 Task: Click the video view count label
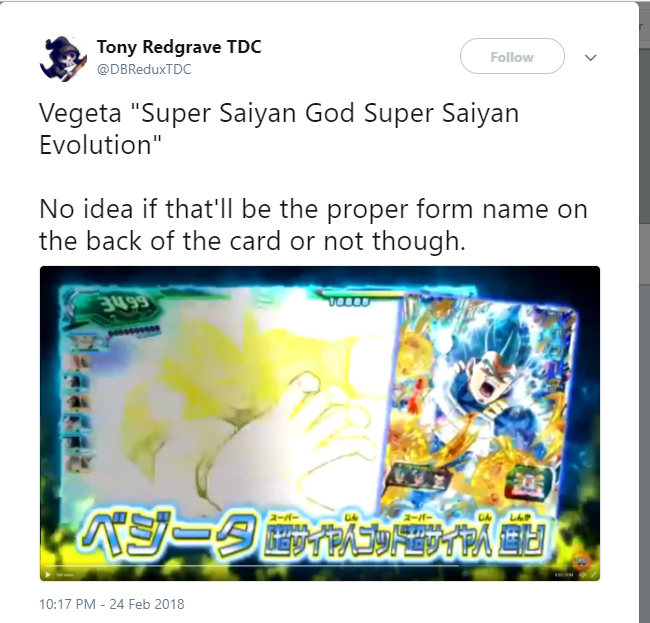point(65,575)
